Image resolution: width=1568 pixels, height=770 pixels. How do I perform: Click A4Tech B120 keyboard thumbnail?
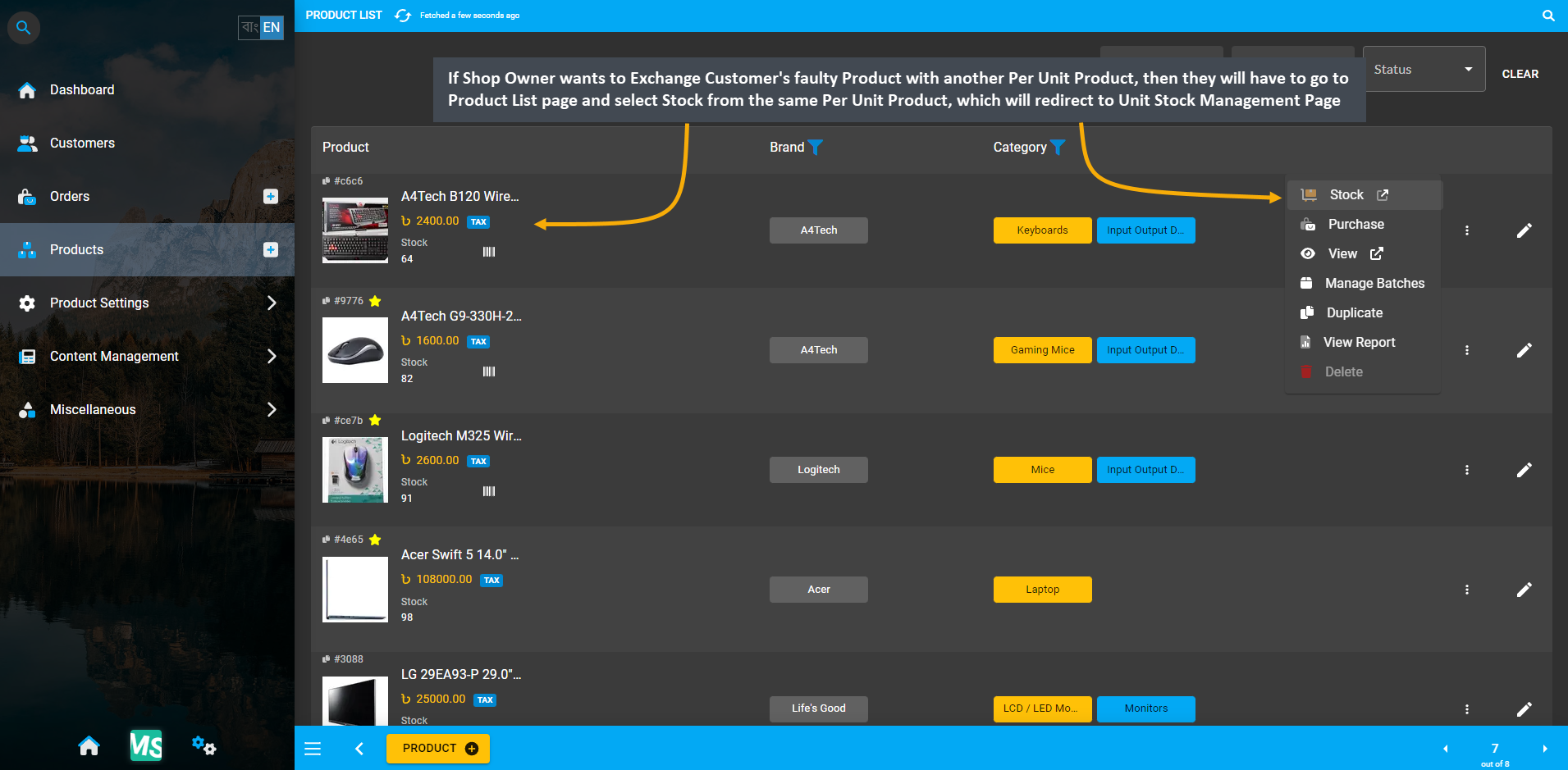355,230
